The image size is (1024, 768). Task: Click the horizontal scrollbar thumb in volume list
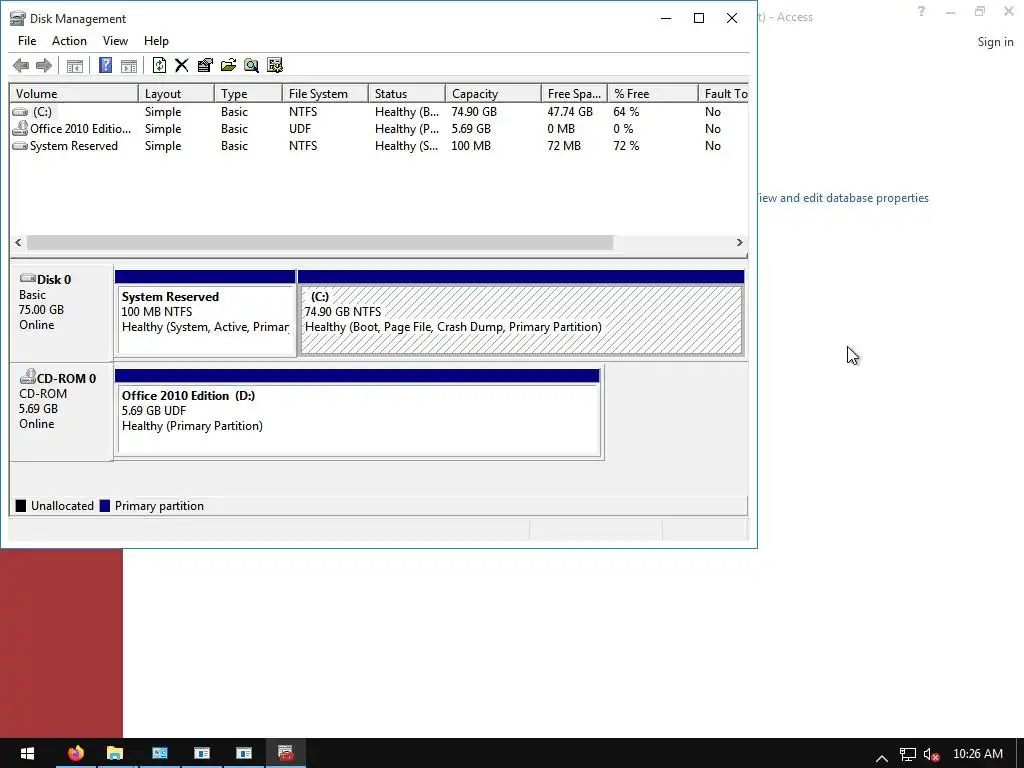(320, 242)
